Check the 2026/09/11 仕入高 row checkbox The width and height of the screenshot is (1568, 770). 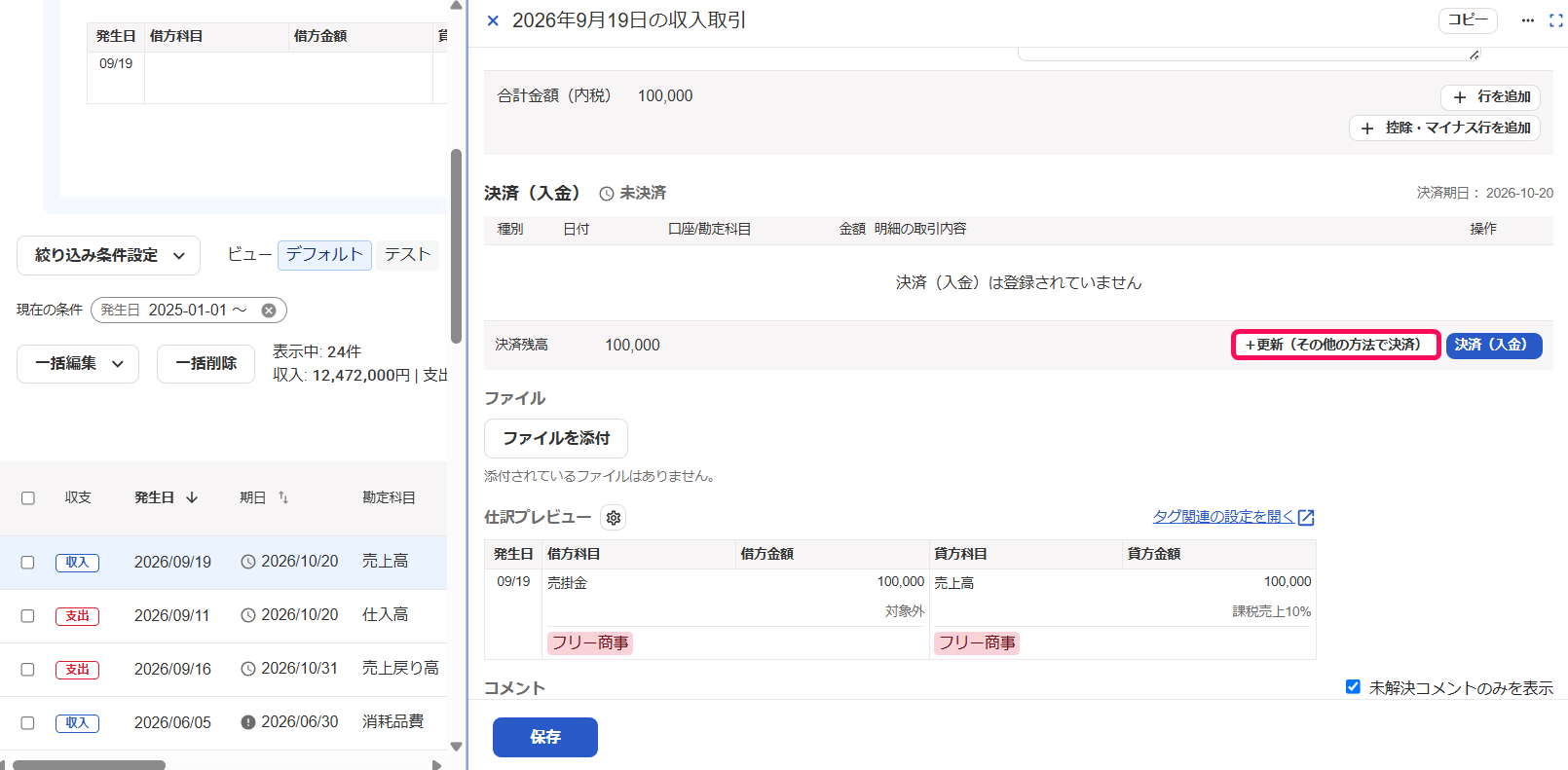pyautogui.click(x=28, y=616)
